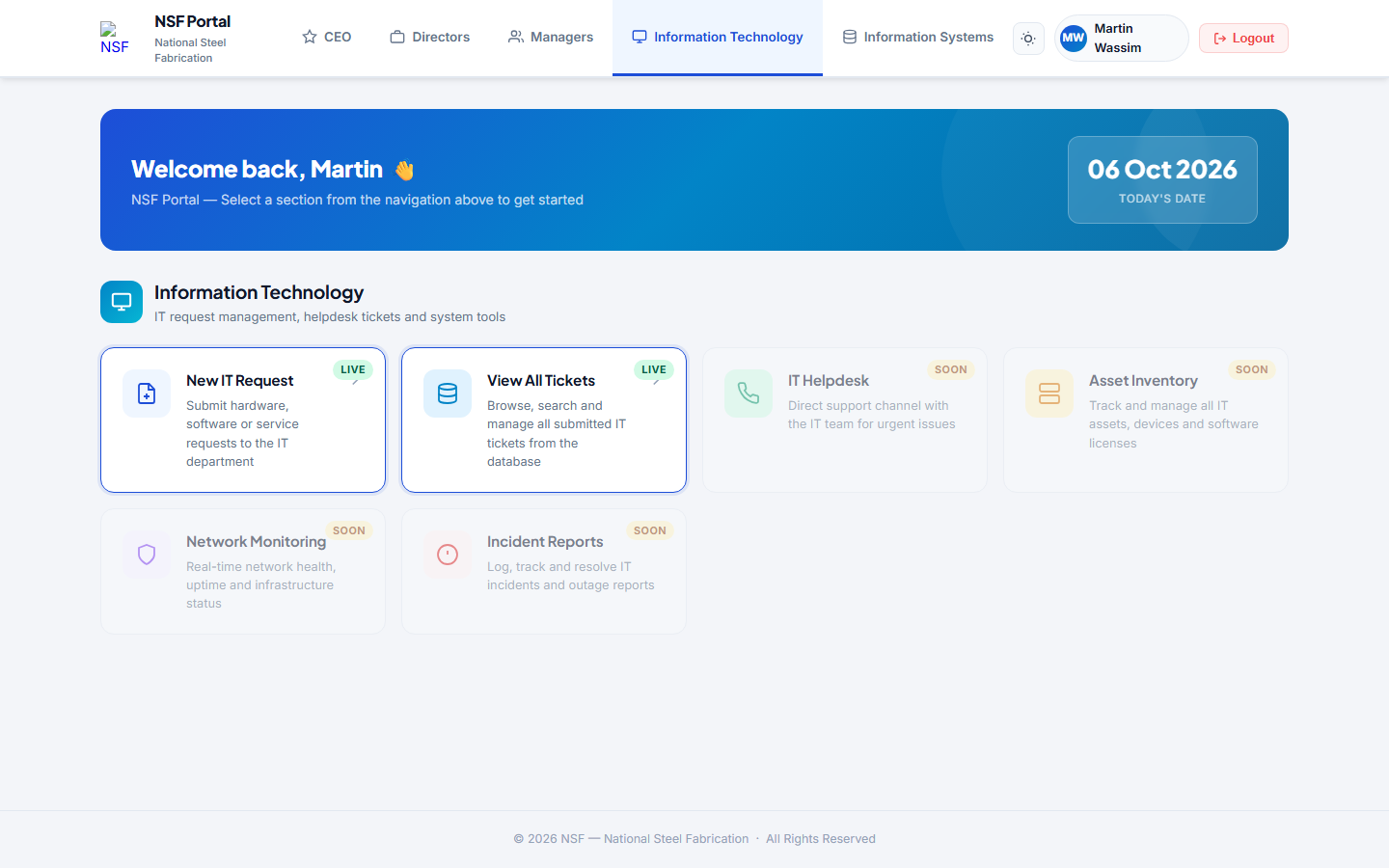This screenshot has height=868, width=1389.
Task: Go to the Information Systems tab
Action: [x=918, y=38]
